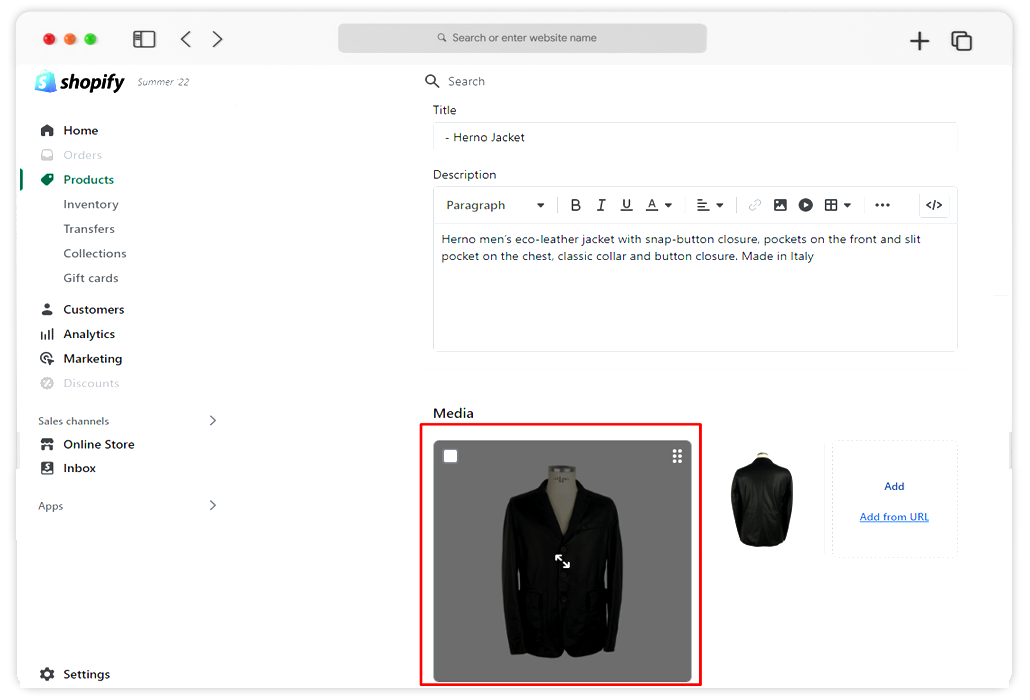Click the insert link icon
The height and width of the screenshot is (700, 1030).
(x=755, y=205)
